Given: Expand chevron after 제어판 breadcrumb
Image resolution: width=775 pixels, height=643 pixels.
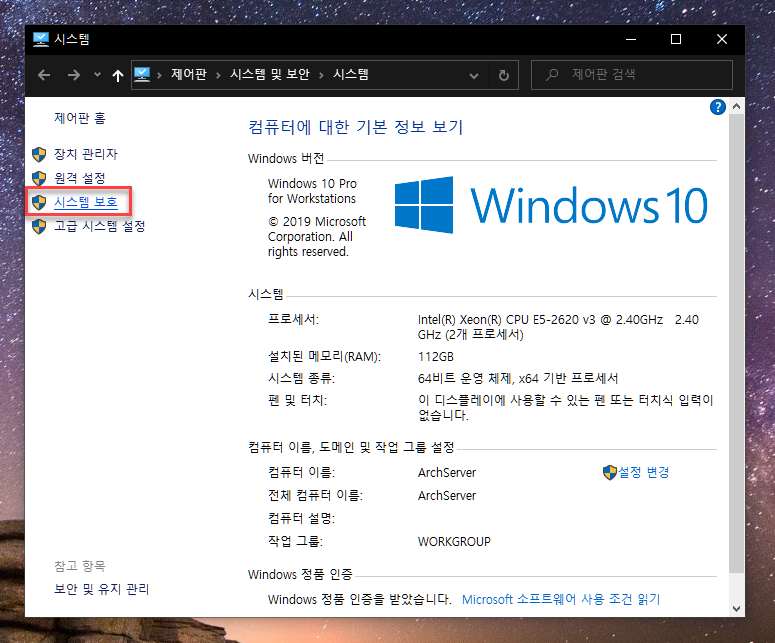Looking at the screenshot, I should 218,75.
